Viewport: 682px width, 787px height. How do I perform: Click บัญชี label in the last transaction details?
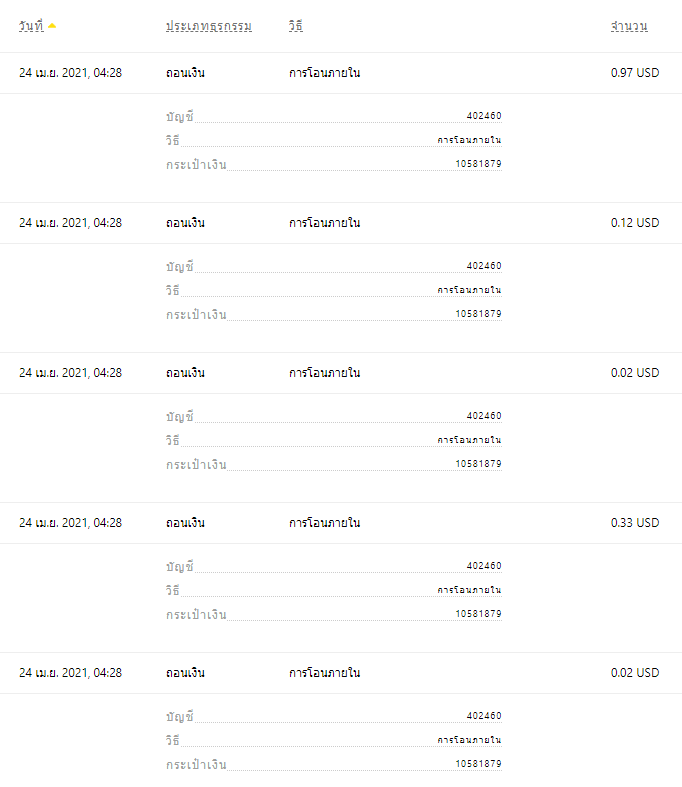[180, 716]
